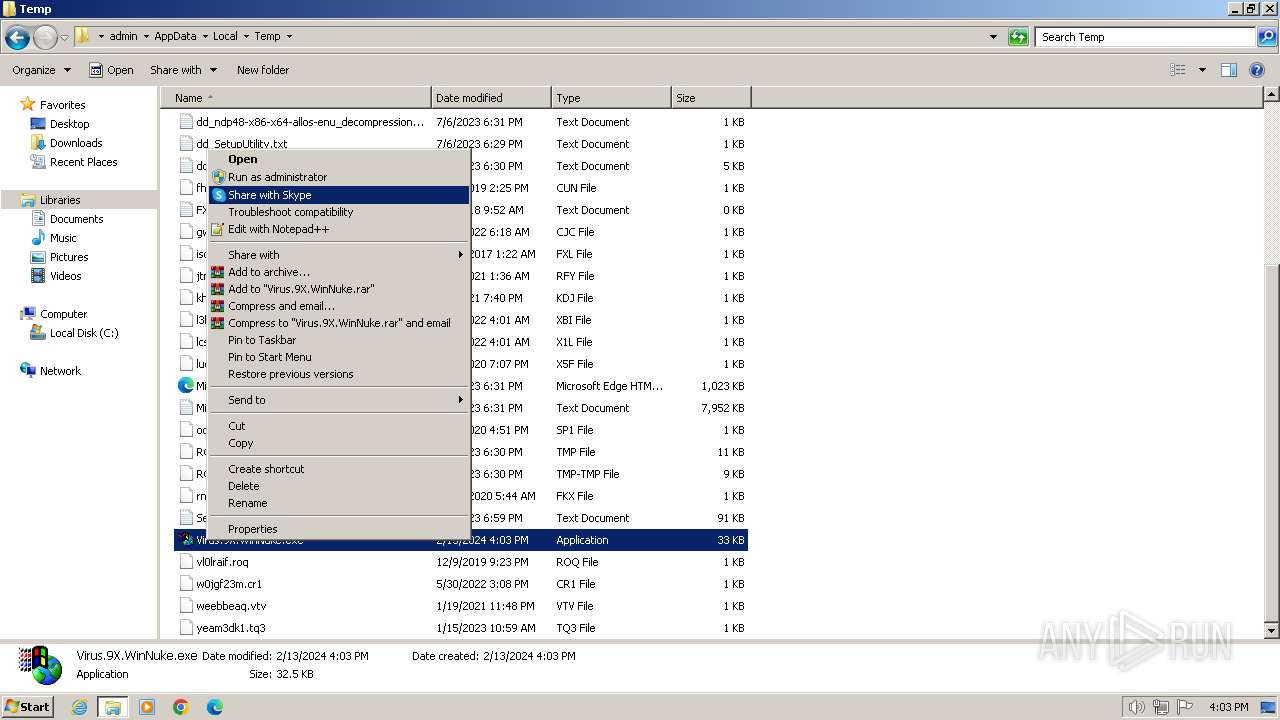The width and height of the screenshot is (1280, 720).
Task: Open Downloads in navigation pane
Action: click(x=76, y=143)
